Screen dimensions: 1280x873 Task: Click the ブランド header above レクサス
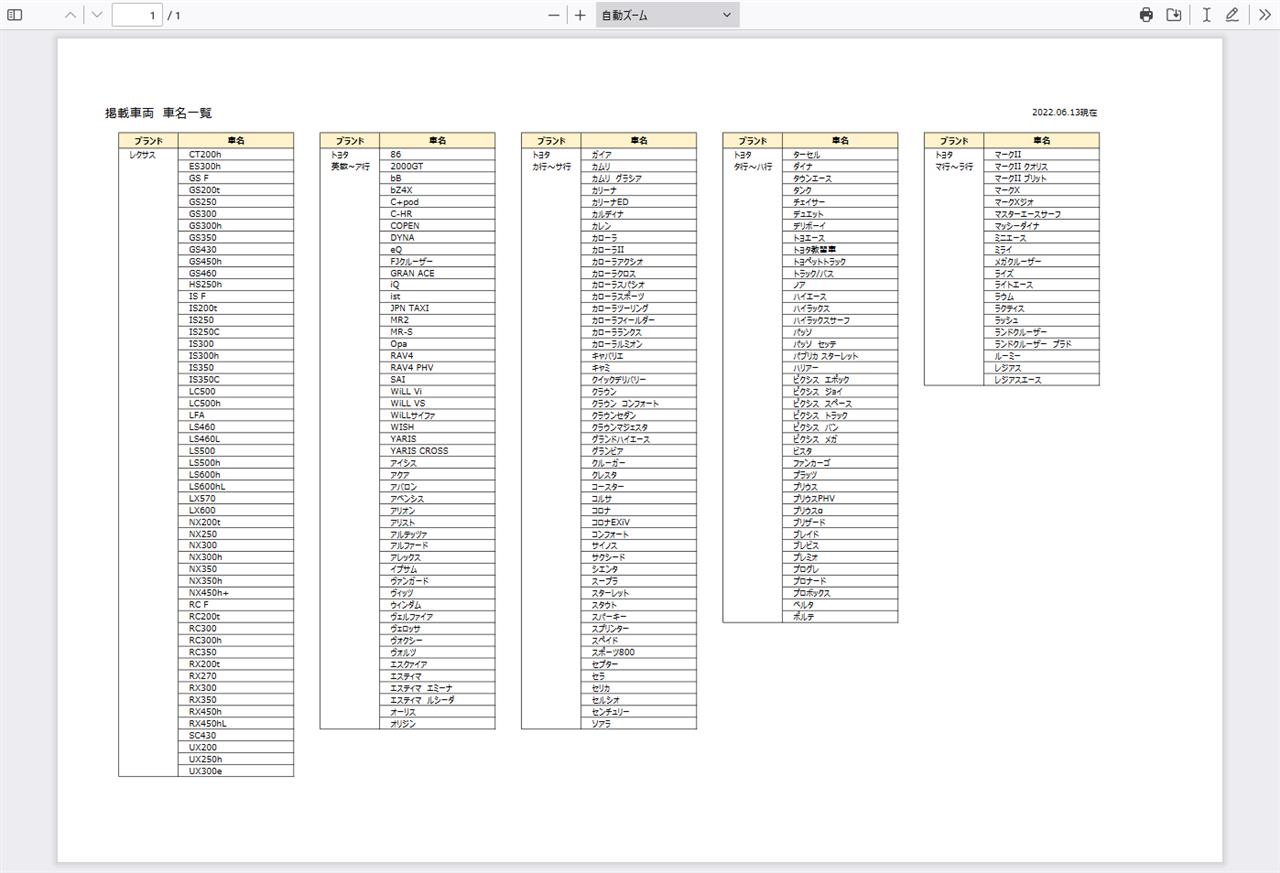pos(149,141)
